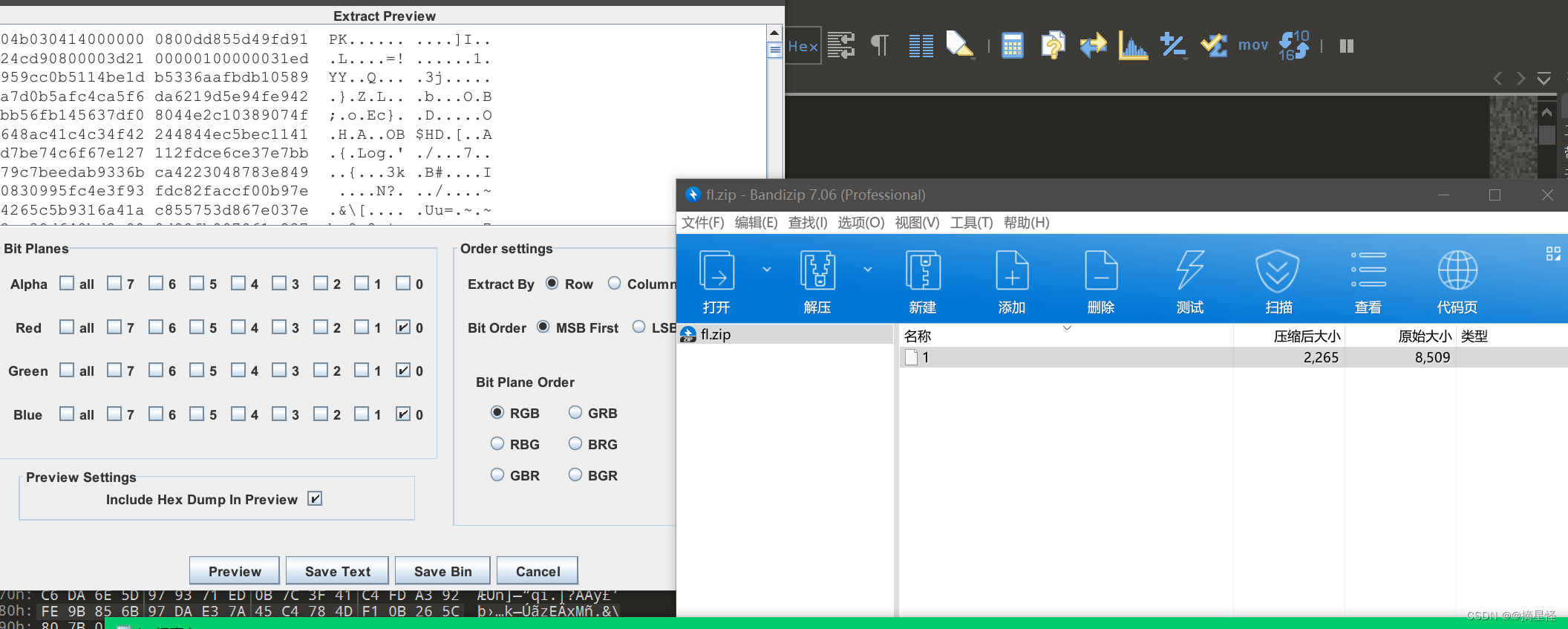Uncheck the Blue bit 0 checkbox
1568x629 pixels.
[403, 414]
